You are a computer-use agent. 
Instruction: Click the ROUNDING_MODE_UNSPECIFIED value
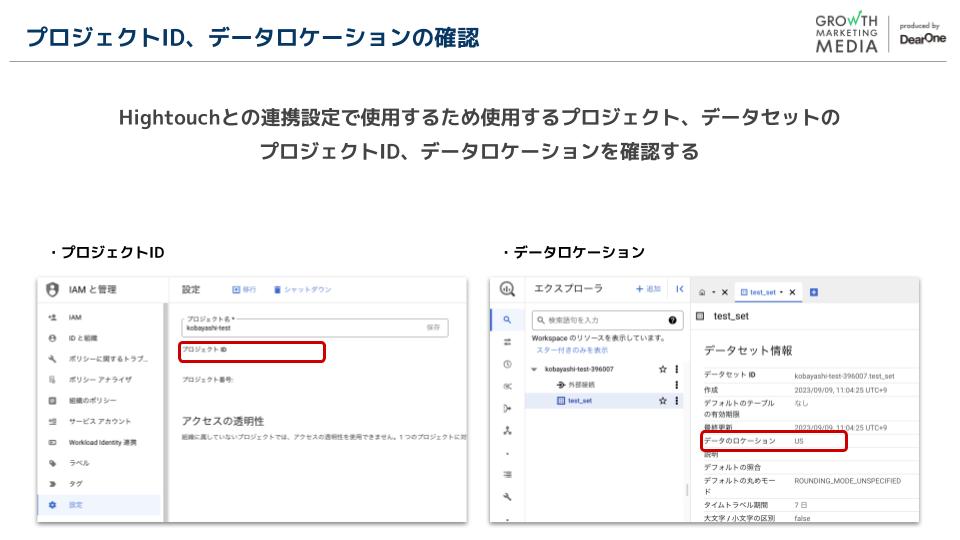click(x=847, y=481)
